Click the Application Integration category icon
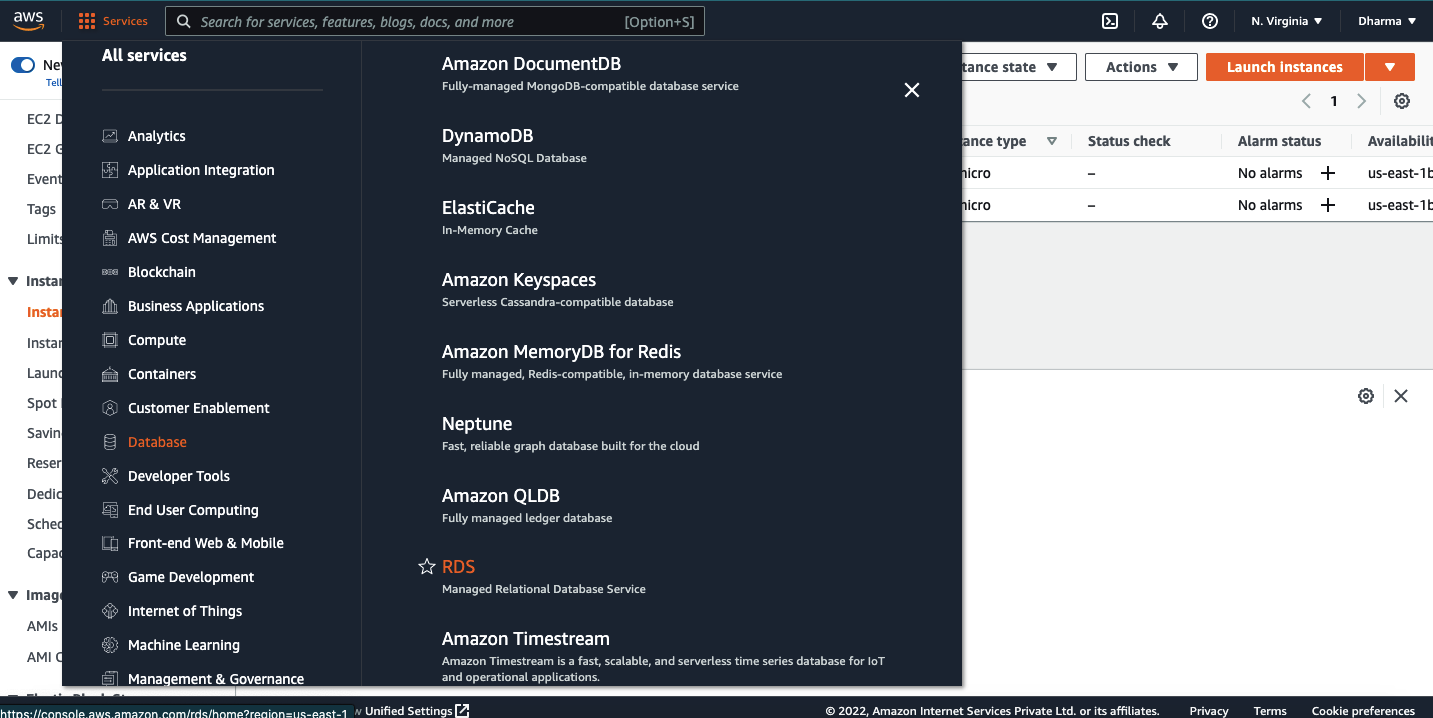 pos(110,170)
